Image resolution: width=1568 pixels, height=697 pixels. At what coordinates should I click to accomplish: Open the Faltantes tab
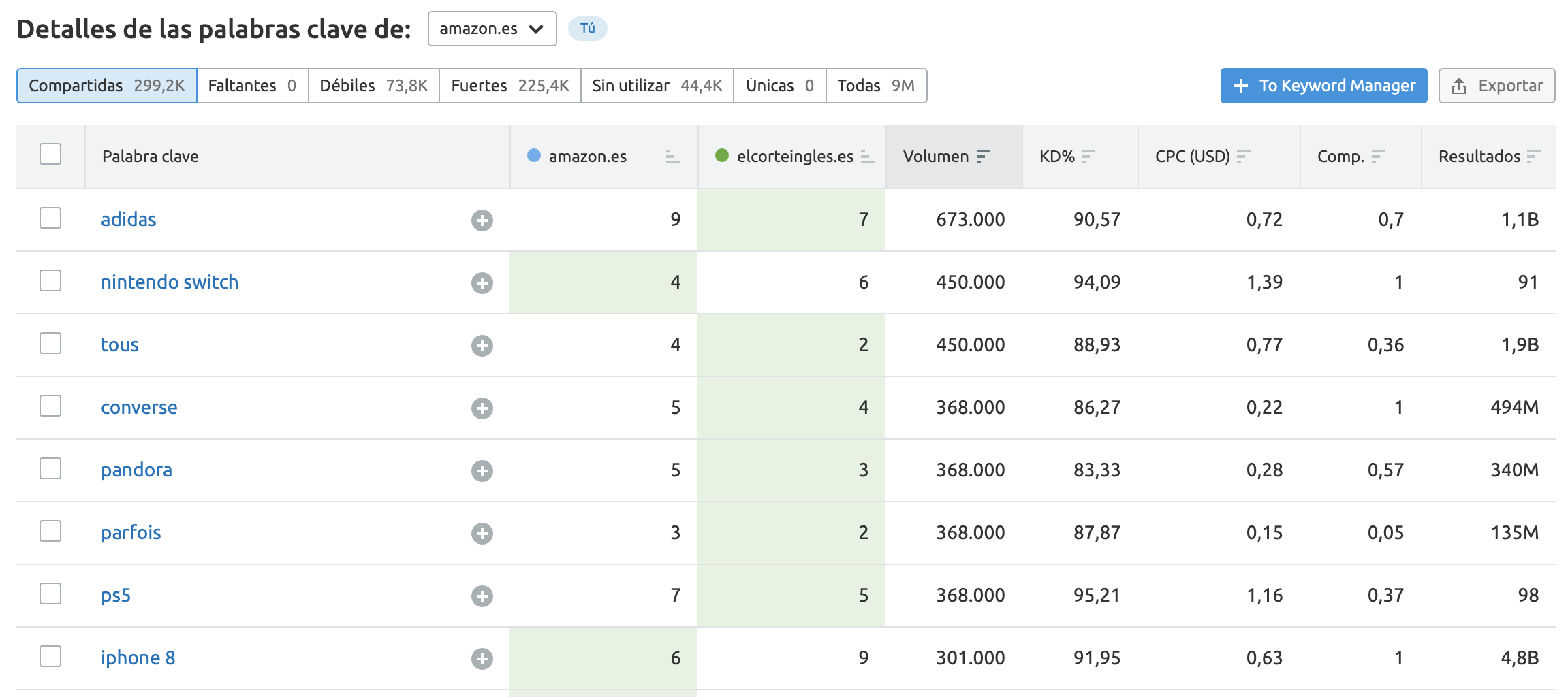(x=253, y=86)
